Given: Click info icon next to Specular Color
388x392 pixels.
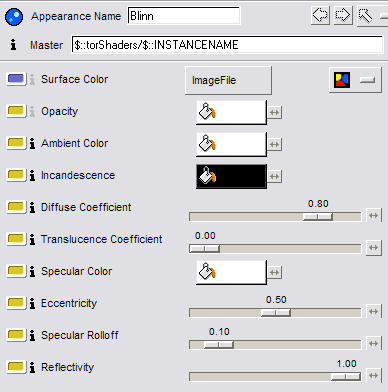Looking at the screenshot, I should pyautogui.click(x=32, y=271).
